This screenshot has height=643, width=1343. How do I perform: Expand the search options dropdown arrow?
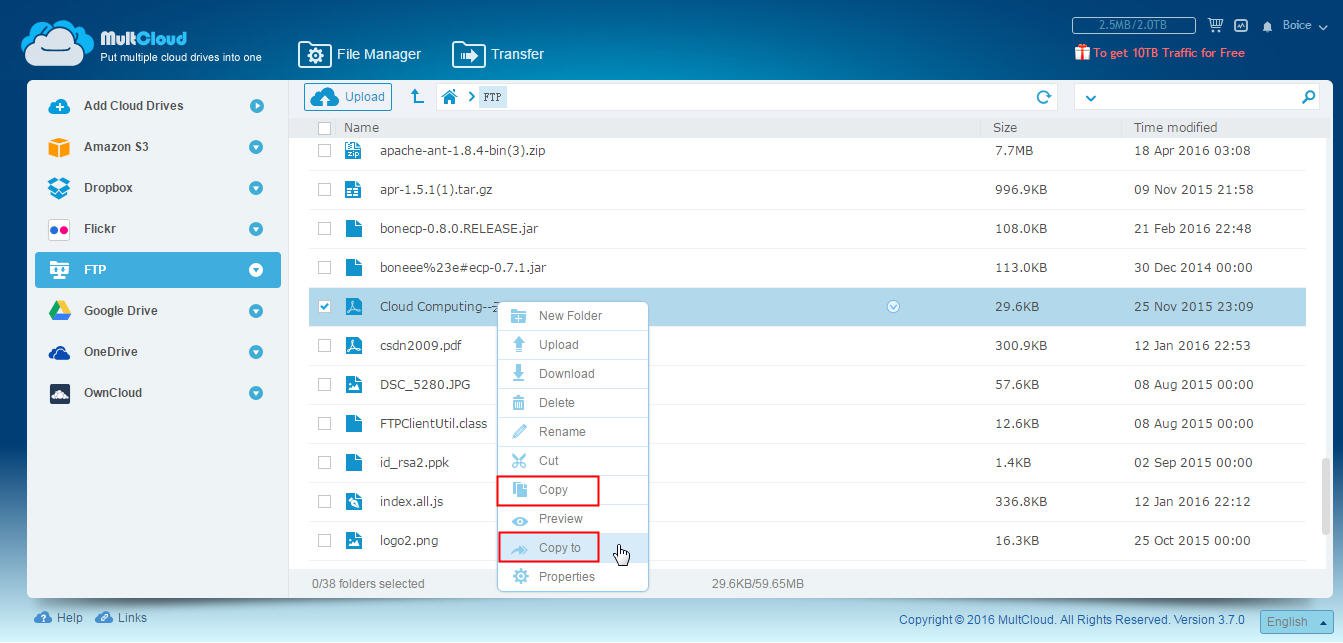pyautogui.click(x=1090, y=98)
